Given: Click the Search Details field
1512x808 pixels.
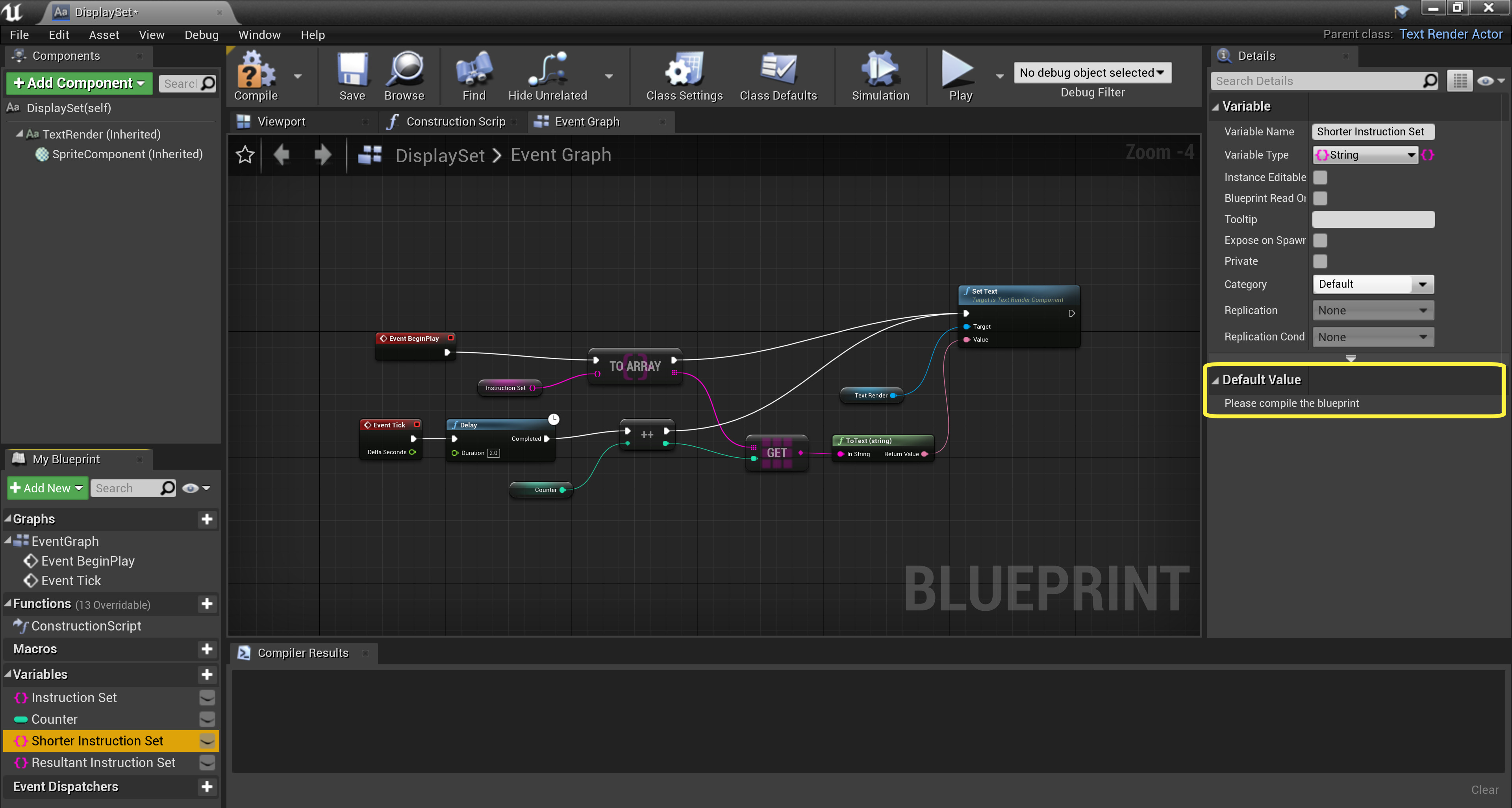Looking at the screenshot, I should pyautogui.click(x=1315, y=81).
